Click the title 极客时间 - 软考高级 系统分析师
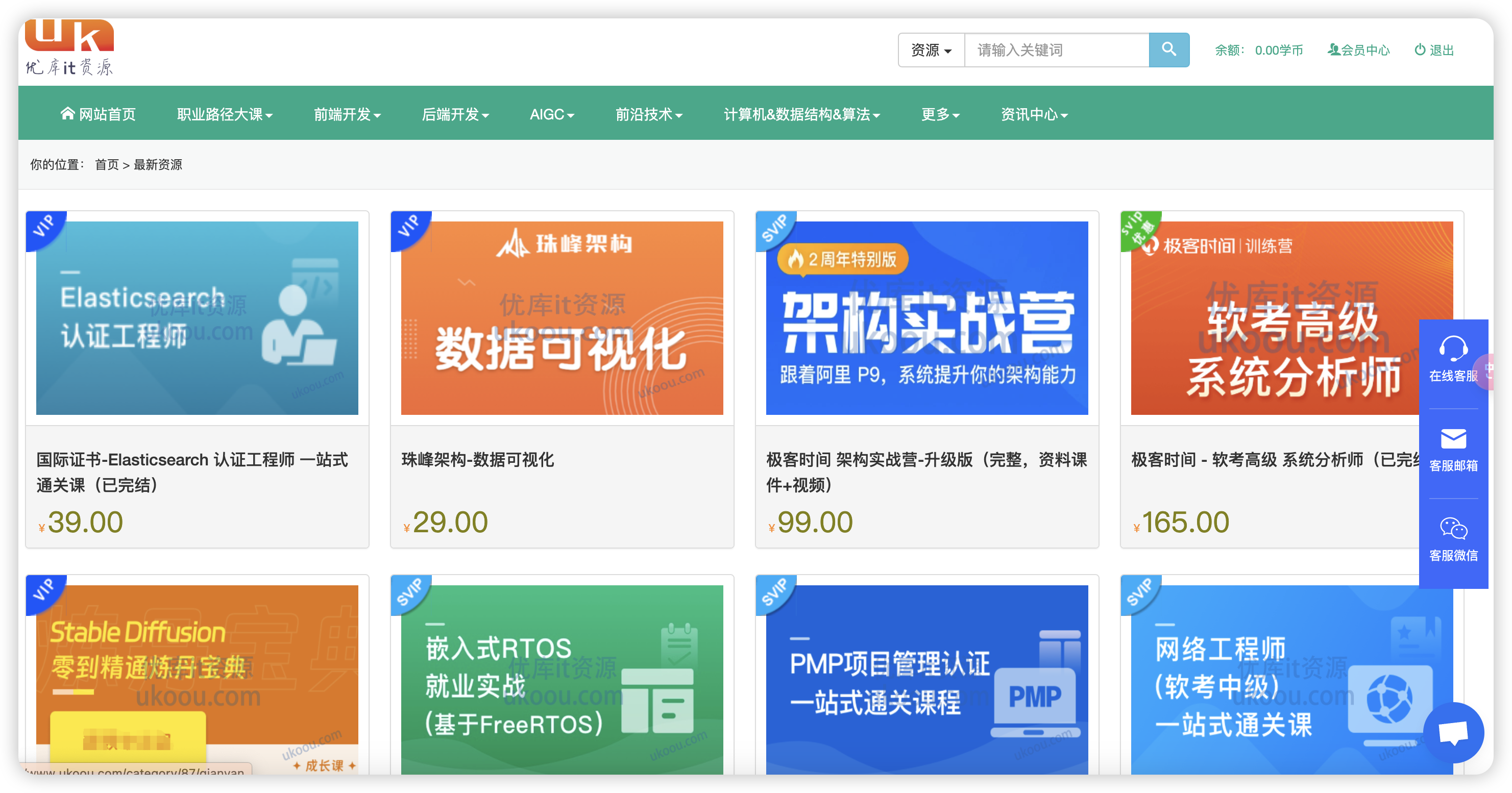 (x=1275, y=460)
